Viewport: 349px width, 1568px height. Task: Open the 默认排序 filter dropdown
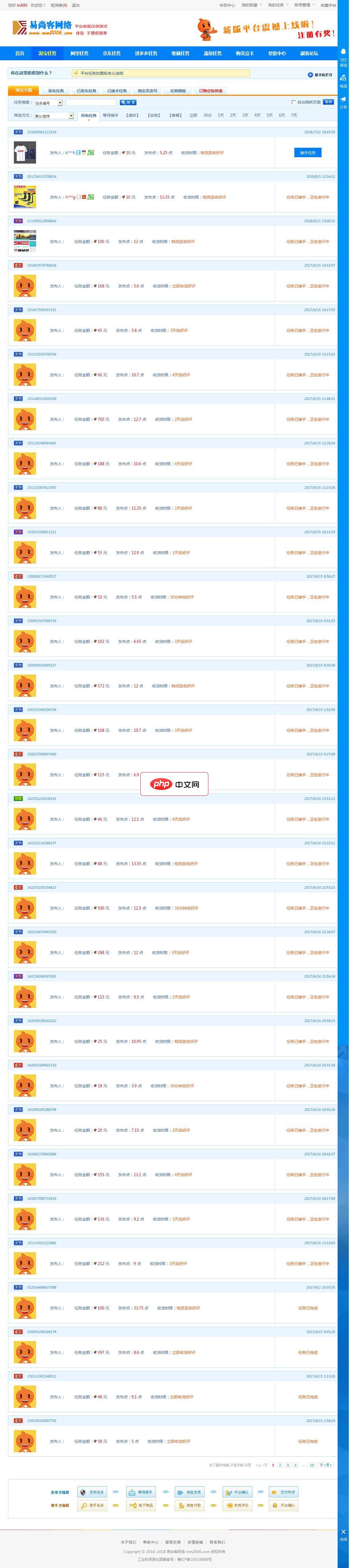click(x=53, y=116)
